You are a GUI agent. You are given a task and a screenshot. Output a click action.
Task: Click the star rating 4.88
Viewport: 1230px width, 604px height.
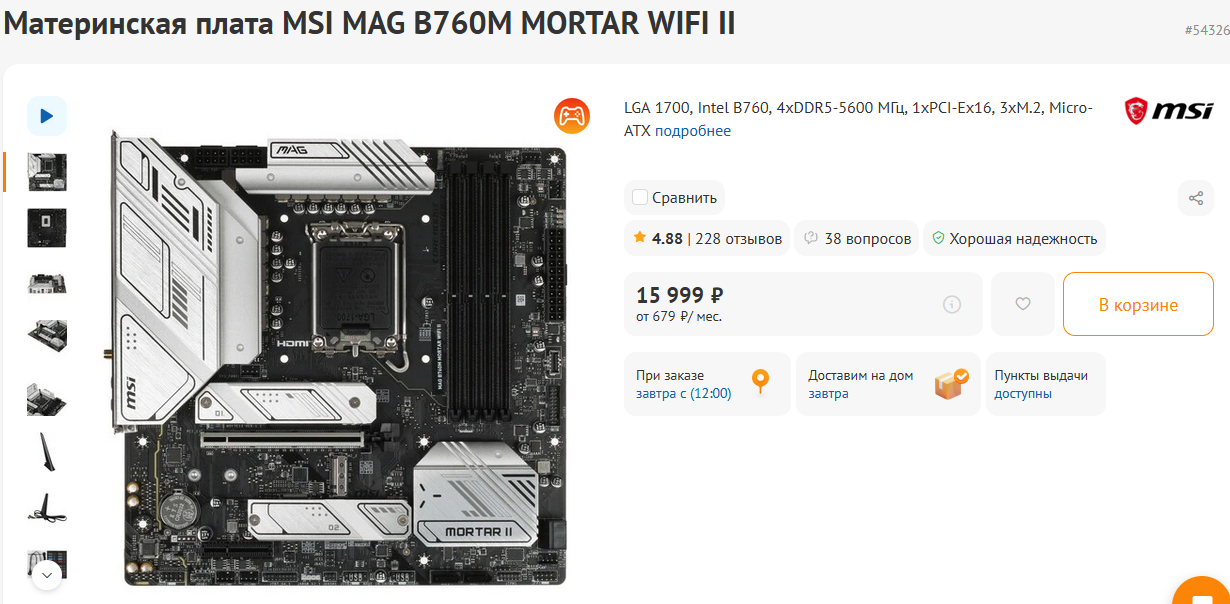click(658, 238)
